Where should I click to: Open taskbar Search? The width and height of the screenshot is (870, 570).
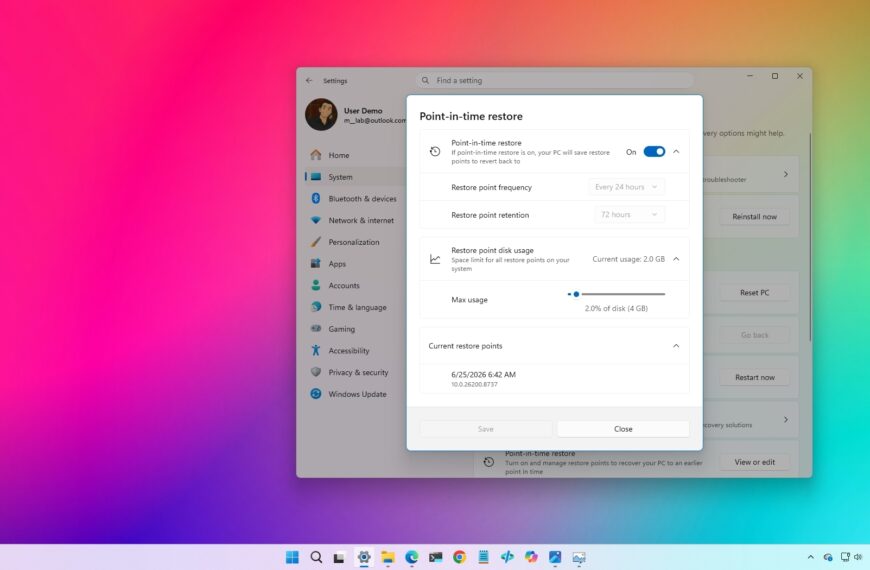click(316, 557)
